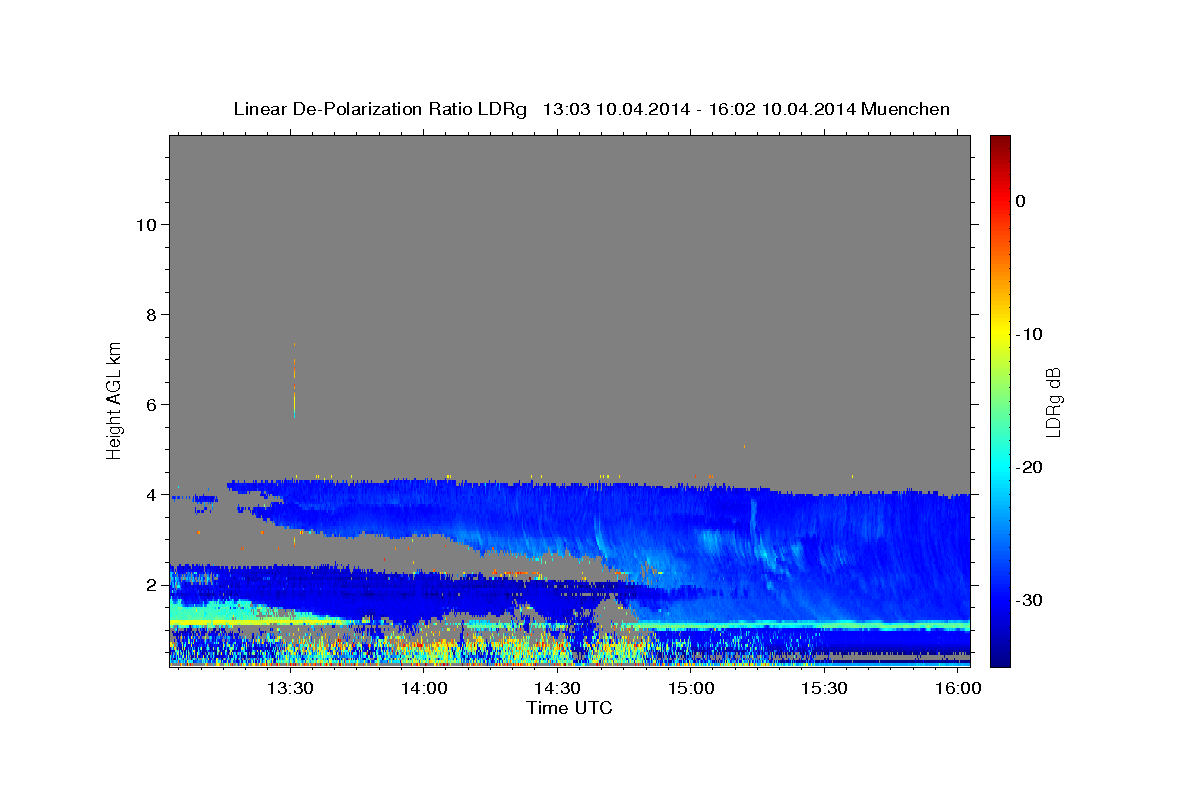Viewport: 1200px width, 800px height.
Task: Click the colorbar value label -10
Action: (x=1030, y=334)
